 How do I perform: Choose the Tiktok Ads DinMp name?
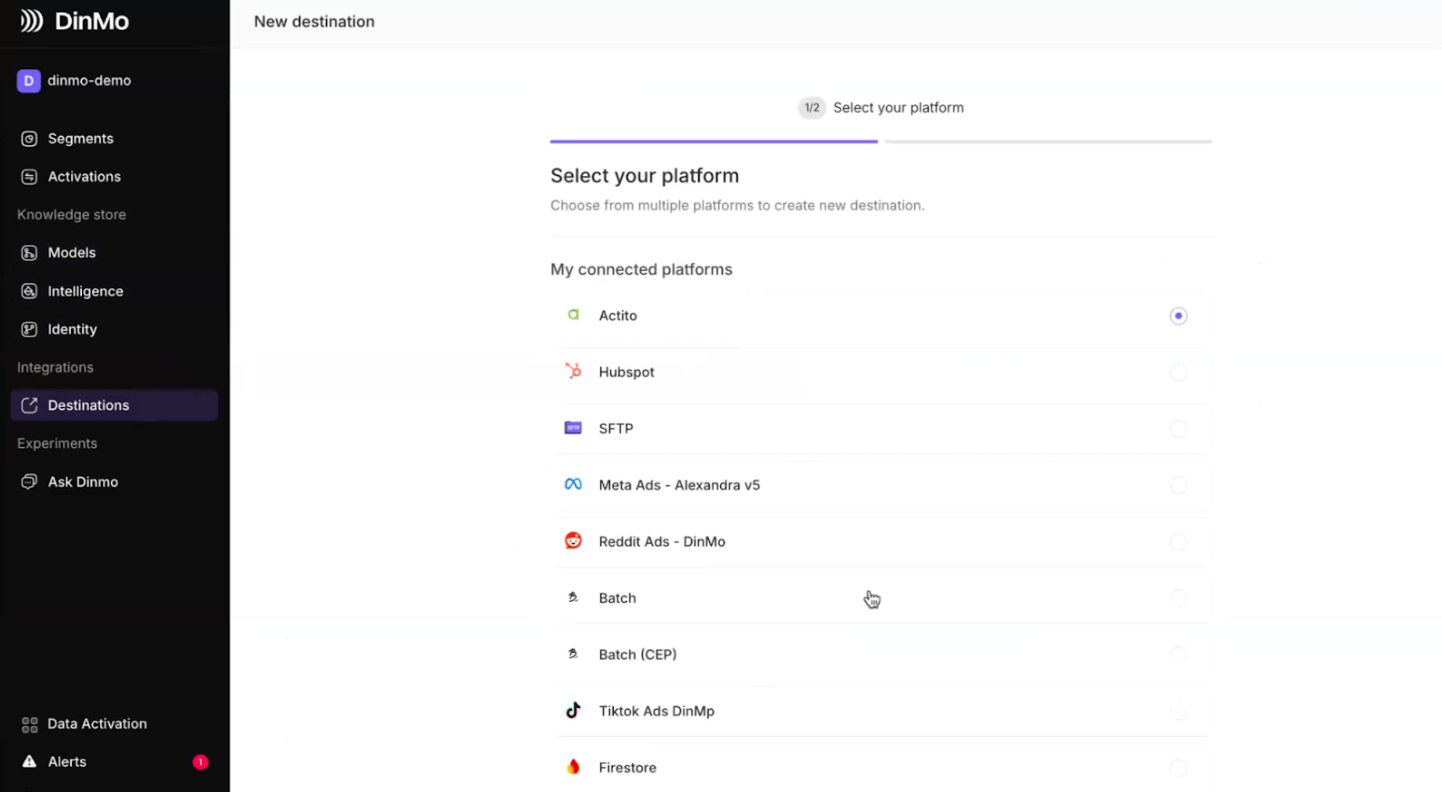coord(657,712)
